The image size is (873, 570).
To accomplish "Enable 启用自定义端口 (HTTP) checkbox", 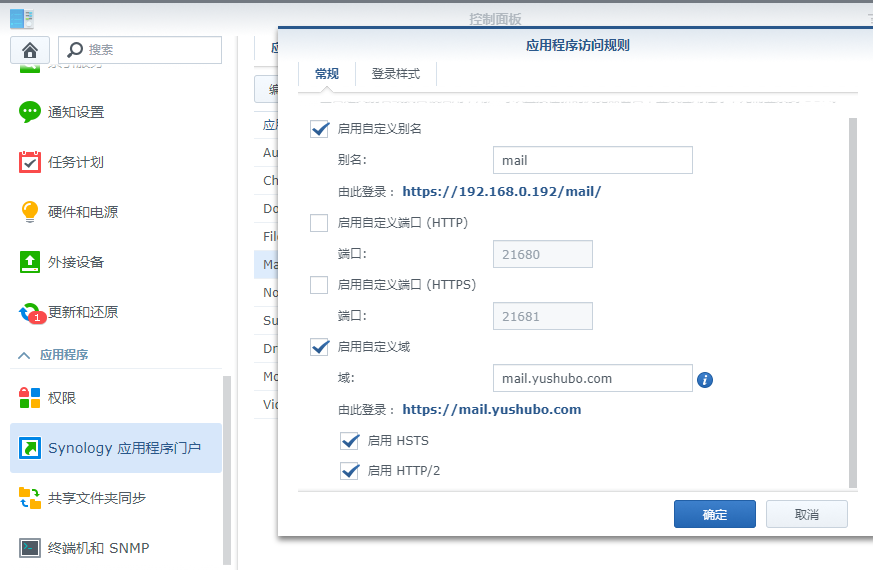I will pos(319,223).
